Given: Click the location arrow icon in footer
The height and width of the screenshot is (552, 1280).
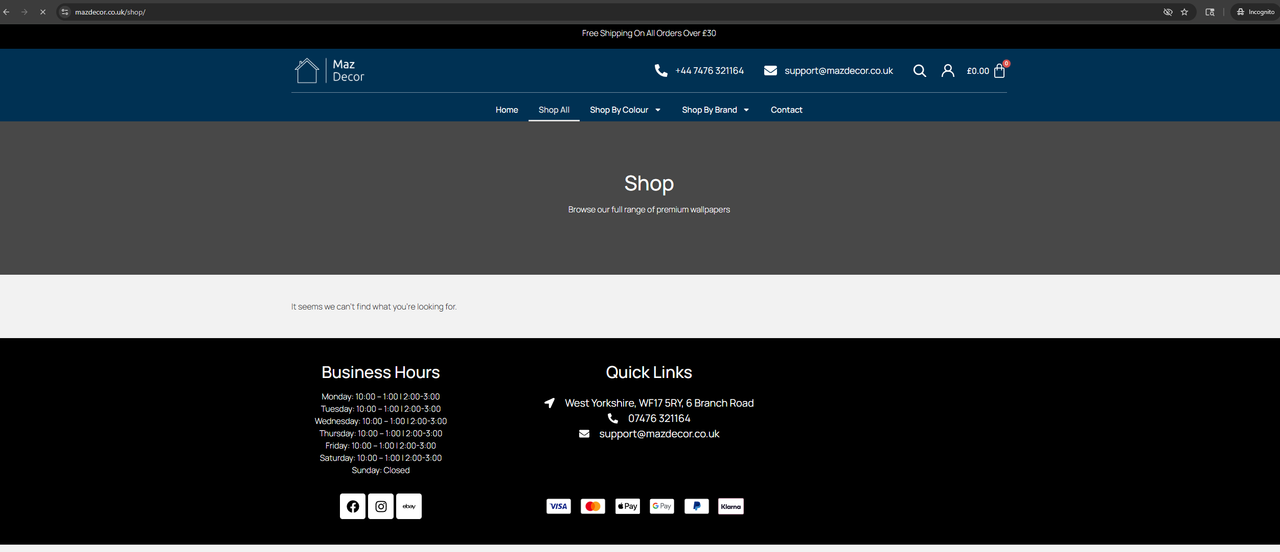Looking at the screenshot, I should pos(550,403).
